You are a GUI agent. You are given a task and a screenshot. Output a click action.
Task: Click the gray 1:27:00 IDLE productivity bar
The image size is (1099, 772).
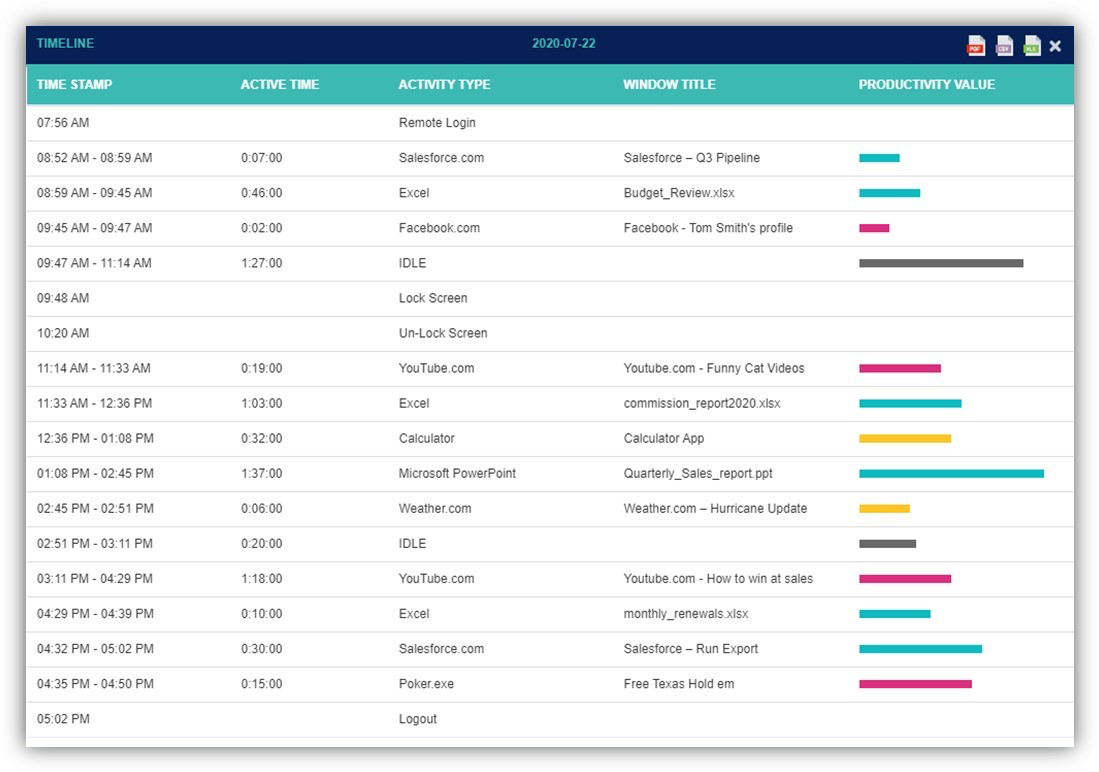click(941, 263)
